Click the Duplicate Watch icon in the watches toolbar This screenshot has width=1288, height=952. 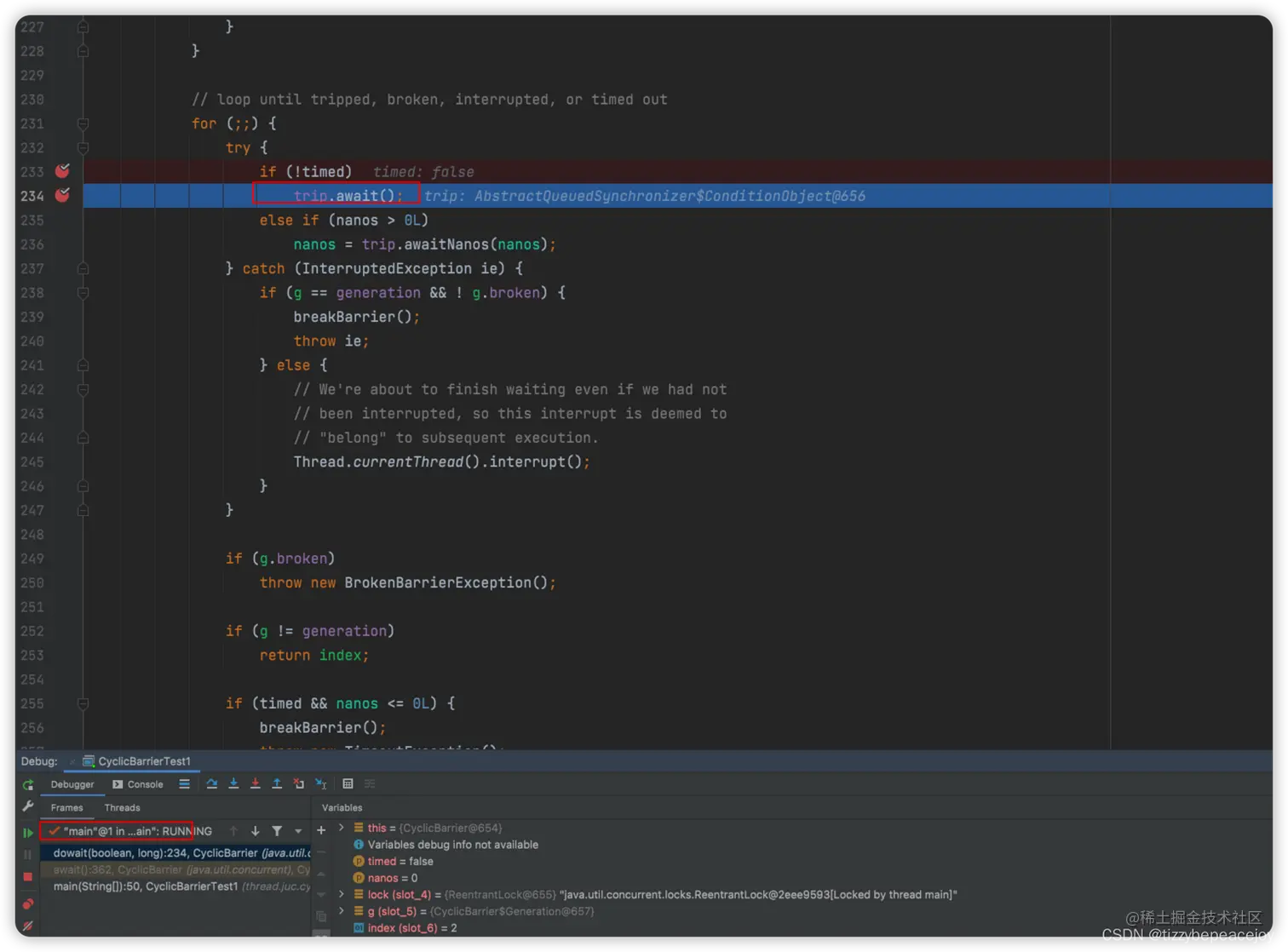tap(321, 916)
